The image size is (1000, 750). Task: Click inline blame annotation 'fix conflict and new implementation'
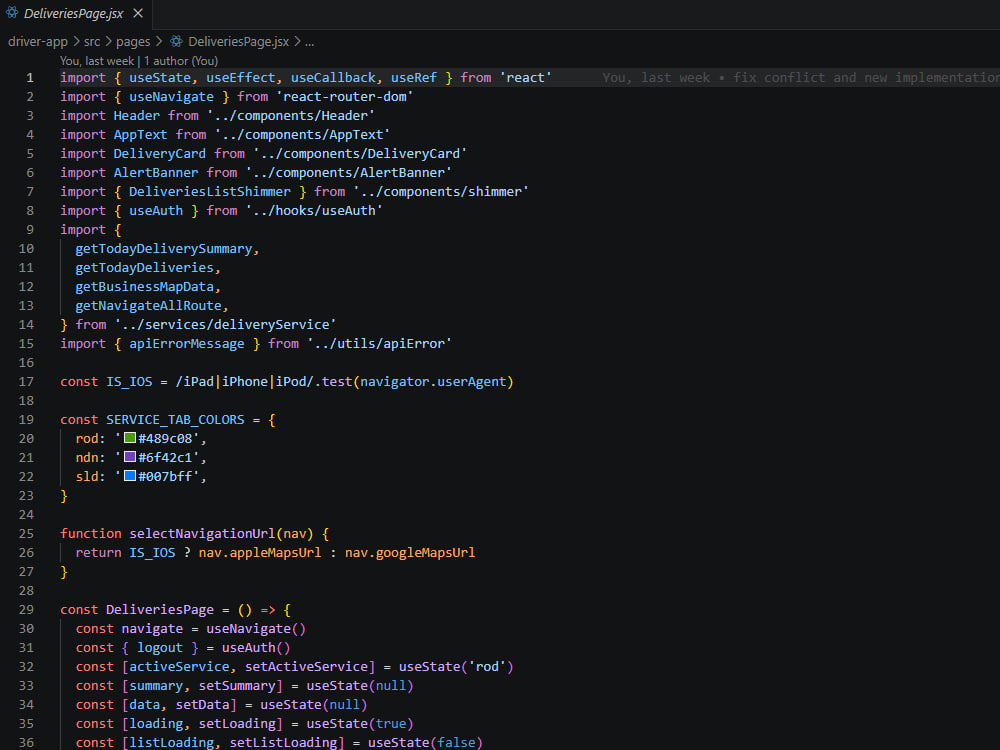(x=866, y=78)
